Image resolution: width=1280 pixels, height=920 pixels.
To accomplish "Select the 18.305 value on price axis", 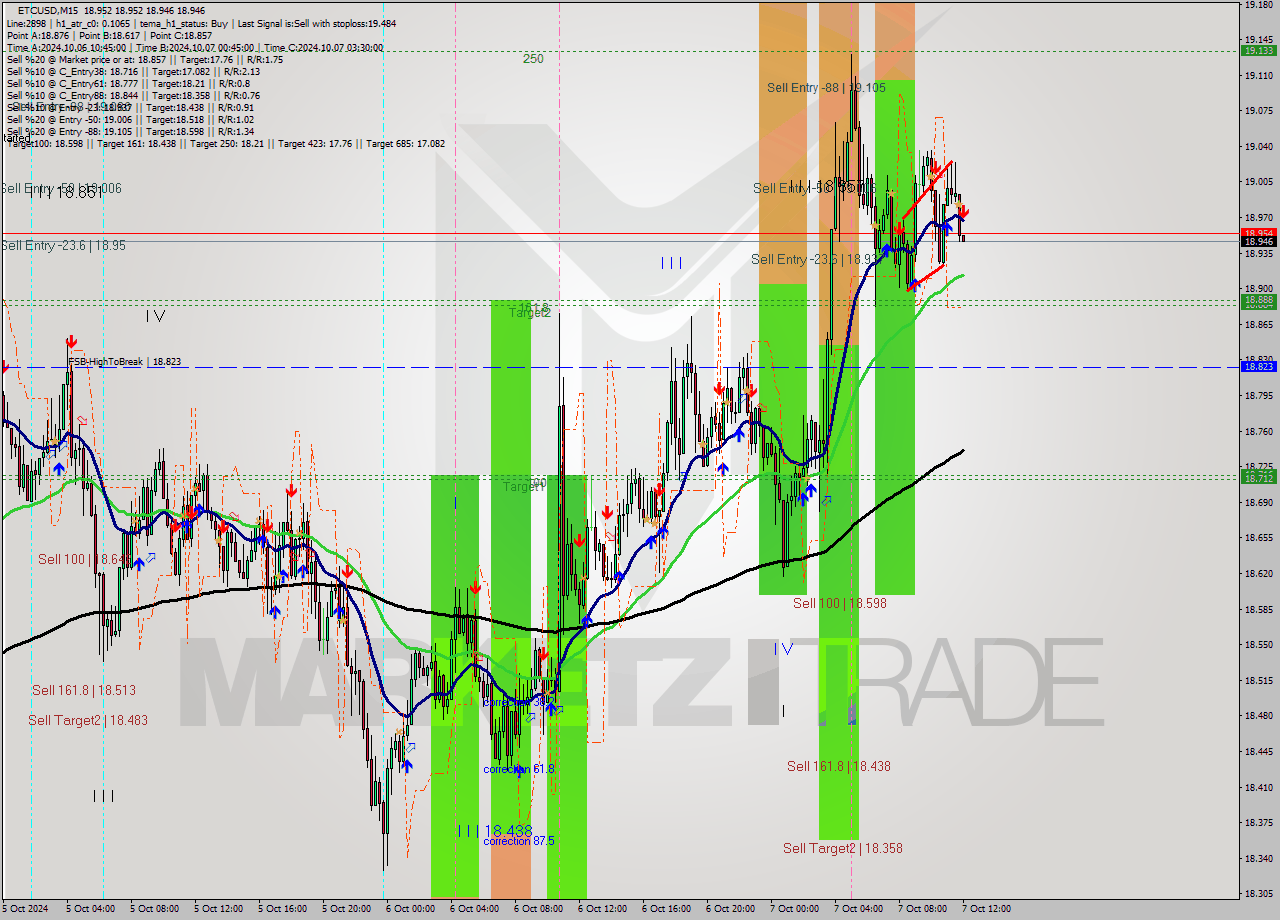I will click(x=1258, y=894).
